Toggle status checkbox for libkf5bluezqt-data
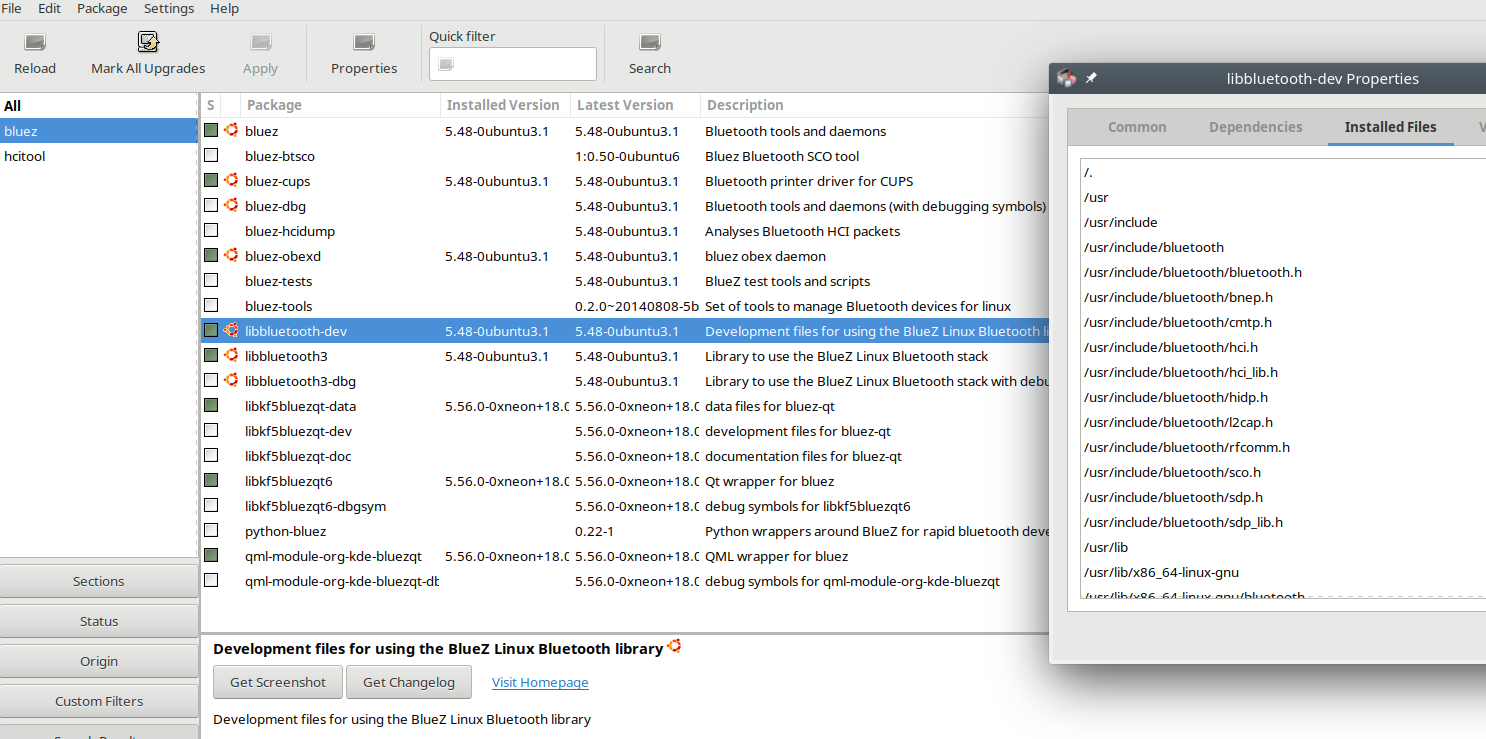 (x=211, y=405)
